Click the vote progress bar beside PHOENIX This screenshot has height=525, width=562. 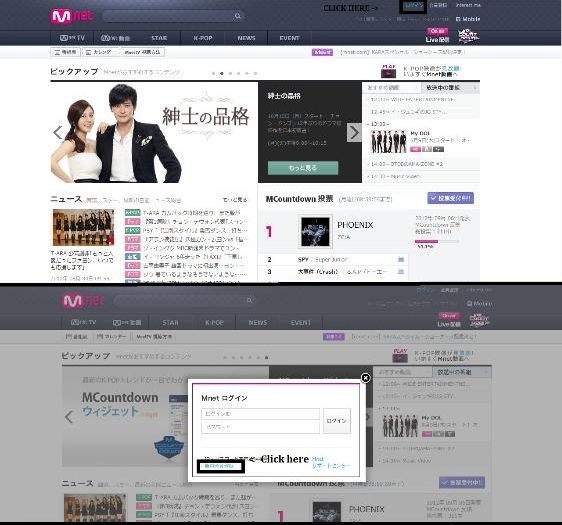[437, 241]
